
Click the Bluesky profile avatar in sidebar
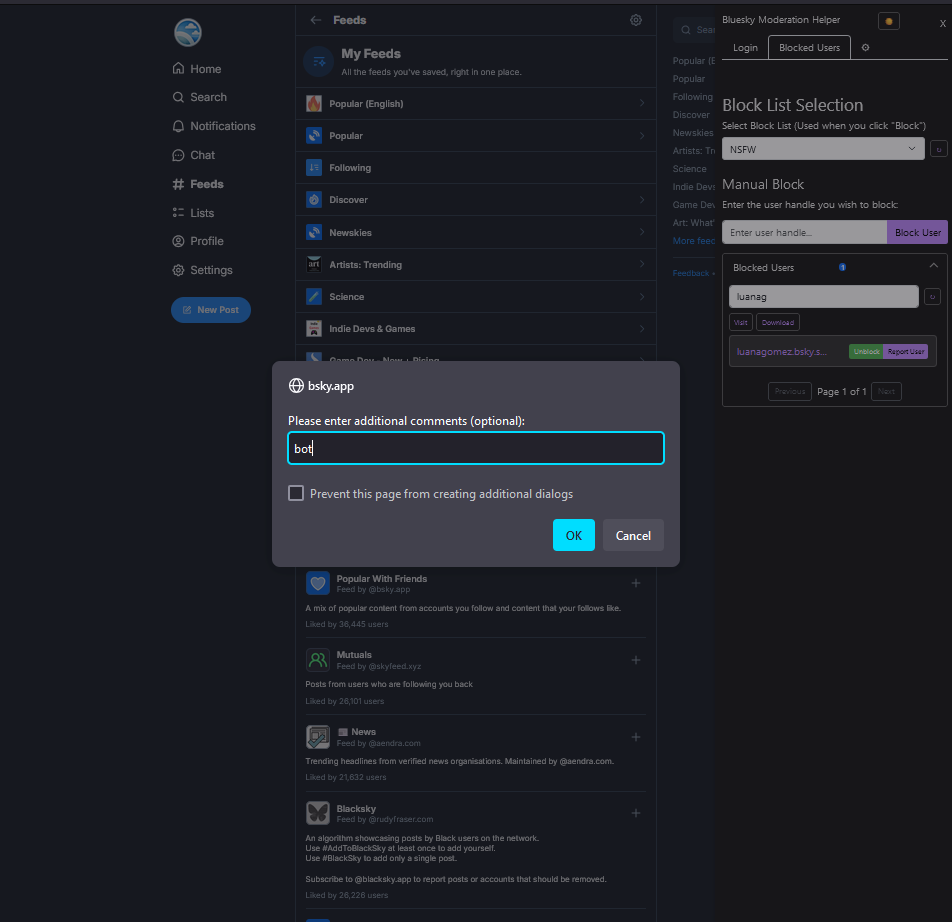[188, 33]
